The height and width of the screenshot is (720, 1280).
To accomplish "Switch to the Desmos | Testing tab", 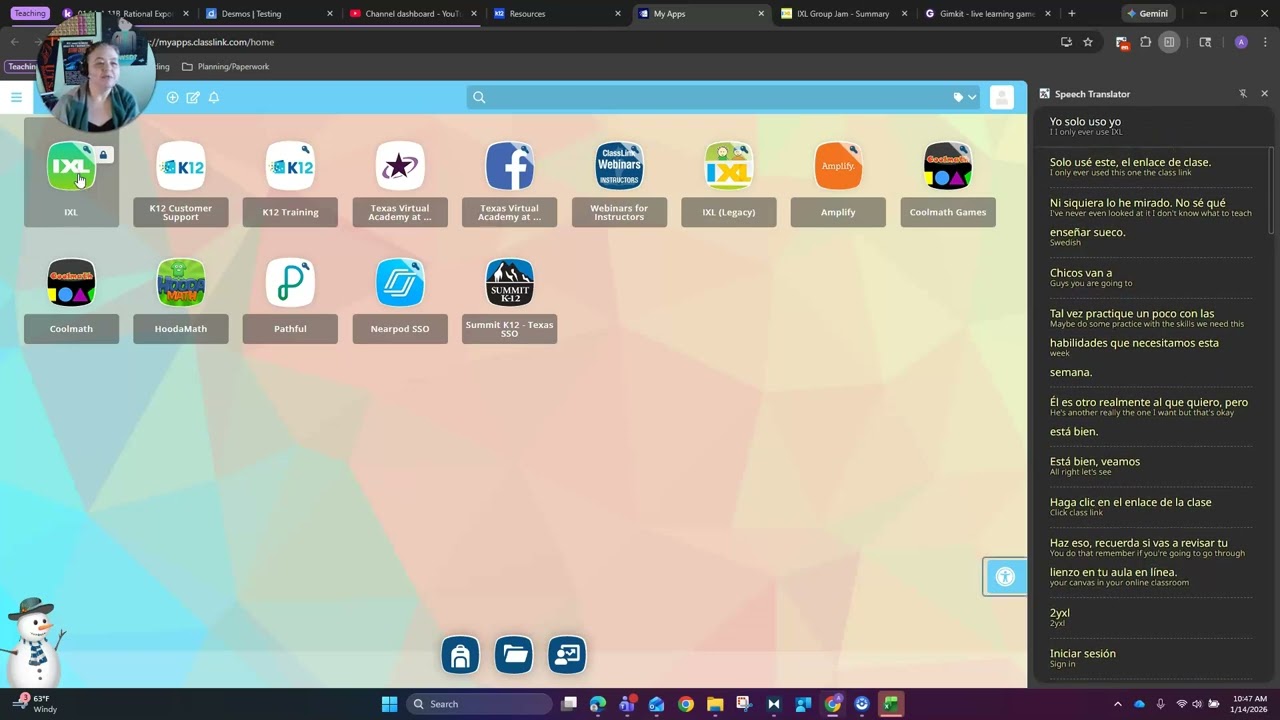I will click(x=270, y=14).
